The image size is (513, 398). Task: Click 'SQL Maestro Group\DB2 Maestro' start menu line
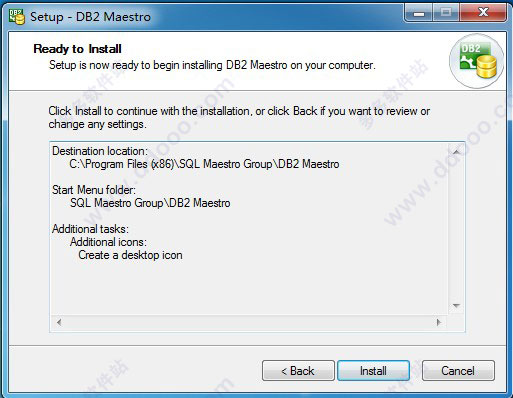pyautogui.click(x=150, y=203)
